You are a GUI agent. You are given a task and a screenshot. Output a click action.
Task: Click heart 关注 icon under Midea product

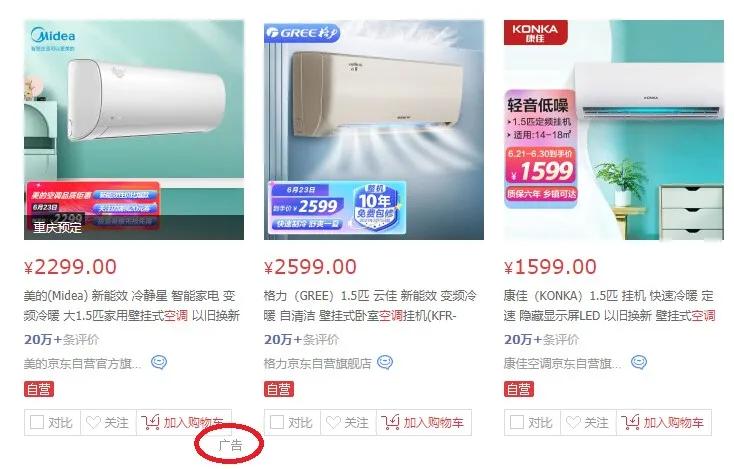(93, 423)
